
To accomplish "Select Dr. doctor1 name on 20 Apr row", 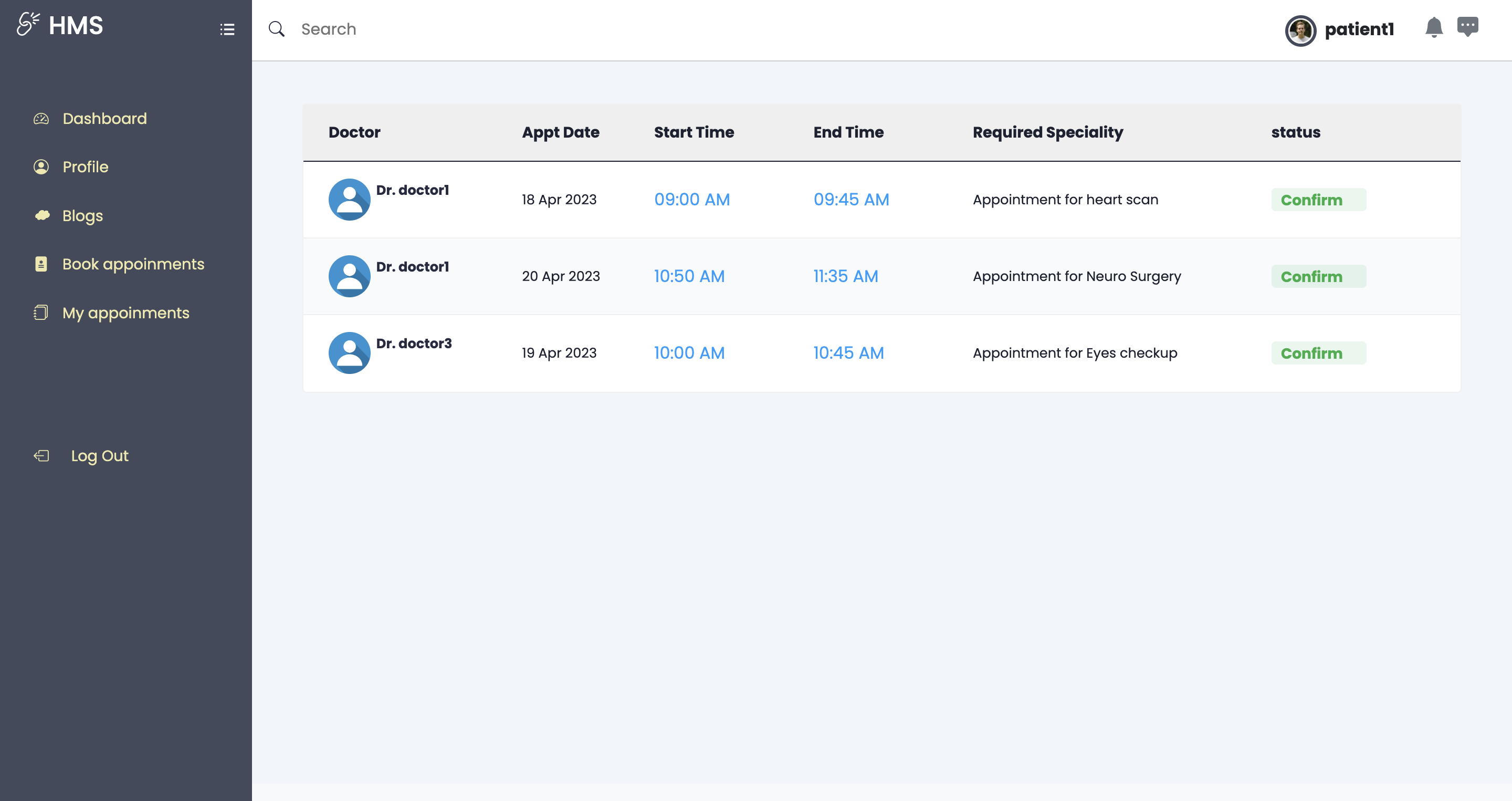I will click(x=412, y=267).
